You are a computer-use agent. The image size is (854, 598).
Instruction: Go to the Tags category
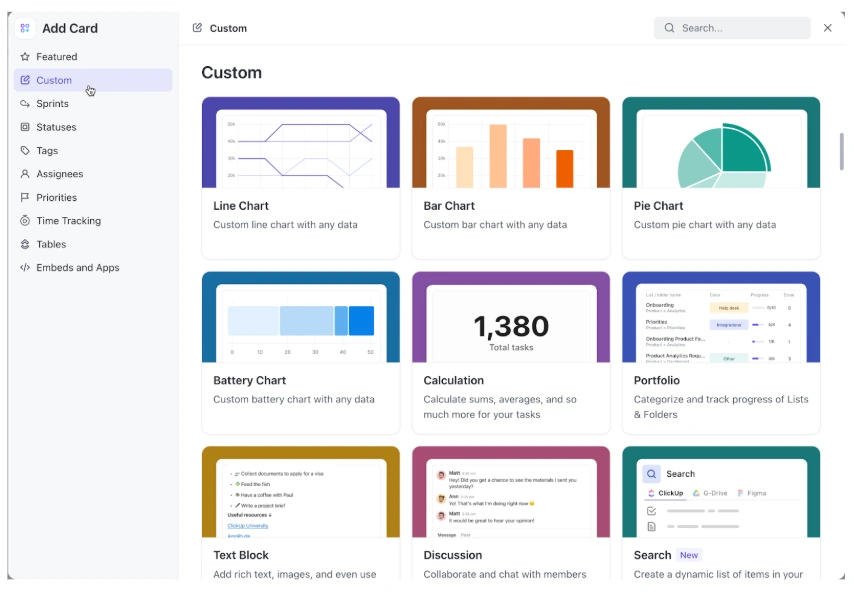click(x=93, y=150)
